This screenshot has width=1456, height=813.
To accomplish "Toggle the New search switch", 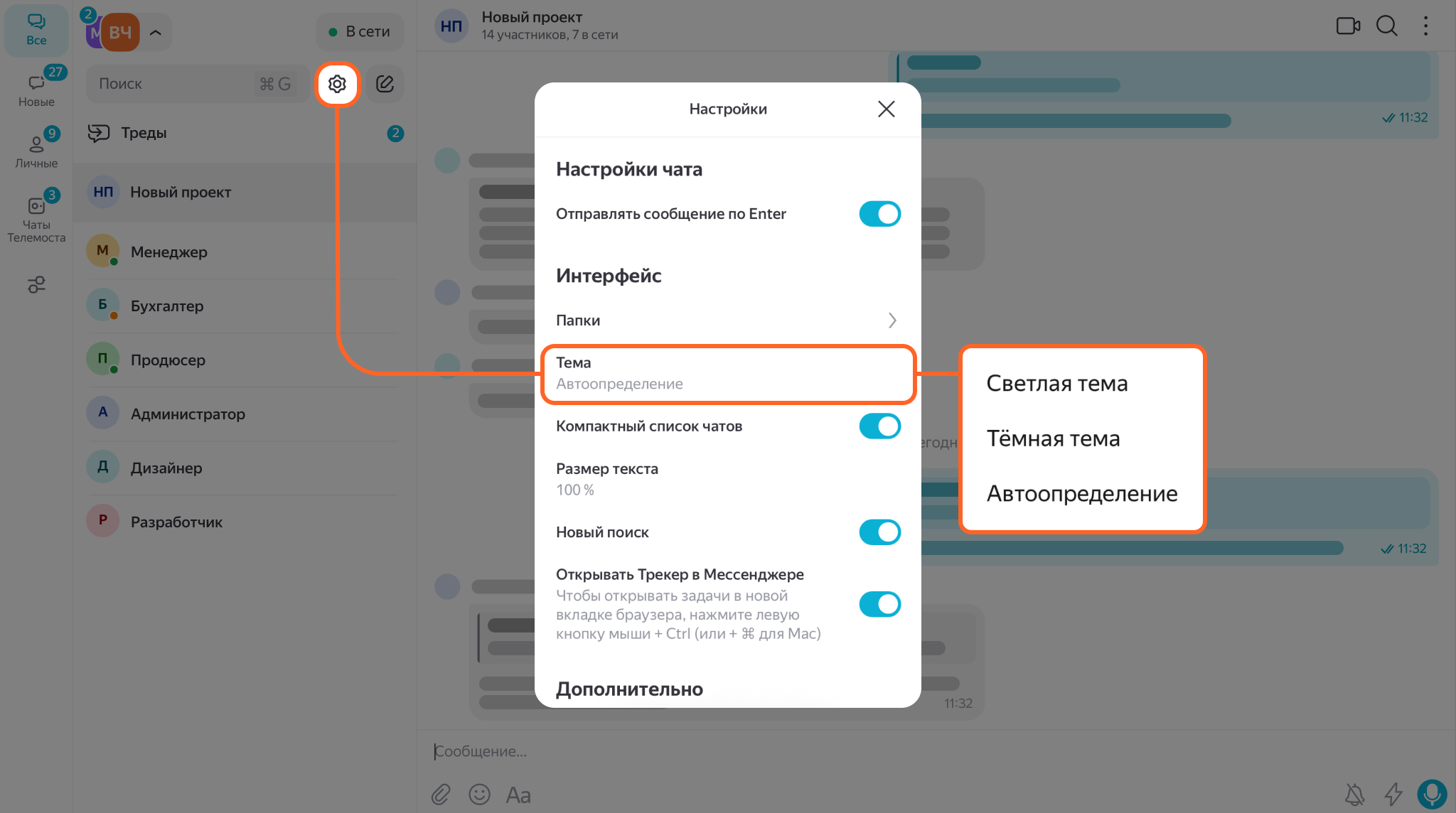I will coord(879,532).
